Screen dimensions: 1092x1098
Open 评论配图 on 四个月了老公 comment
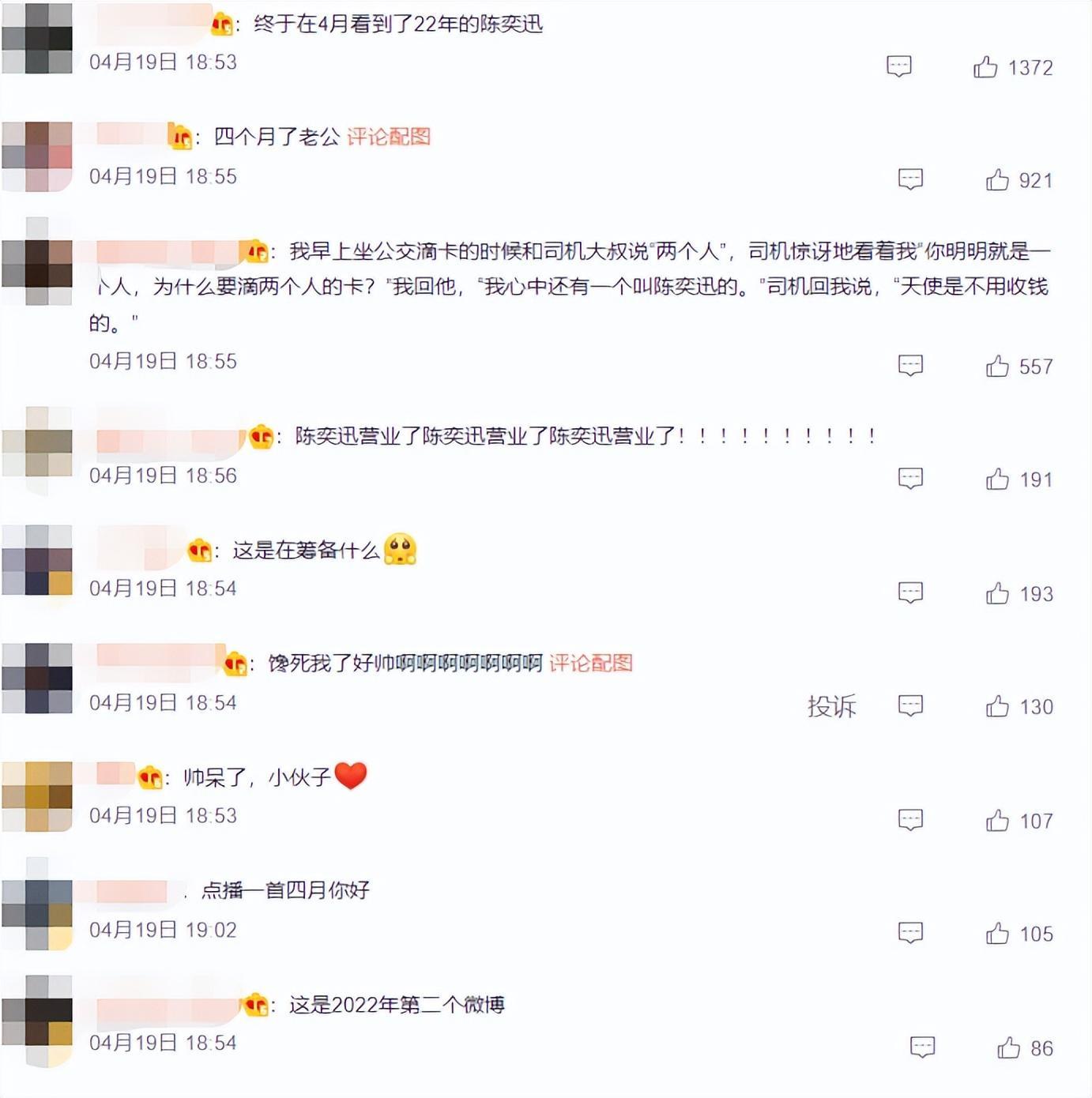[389, 137]
